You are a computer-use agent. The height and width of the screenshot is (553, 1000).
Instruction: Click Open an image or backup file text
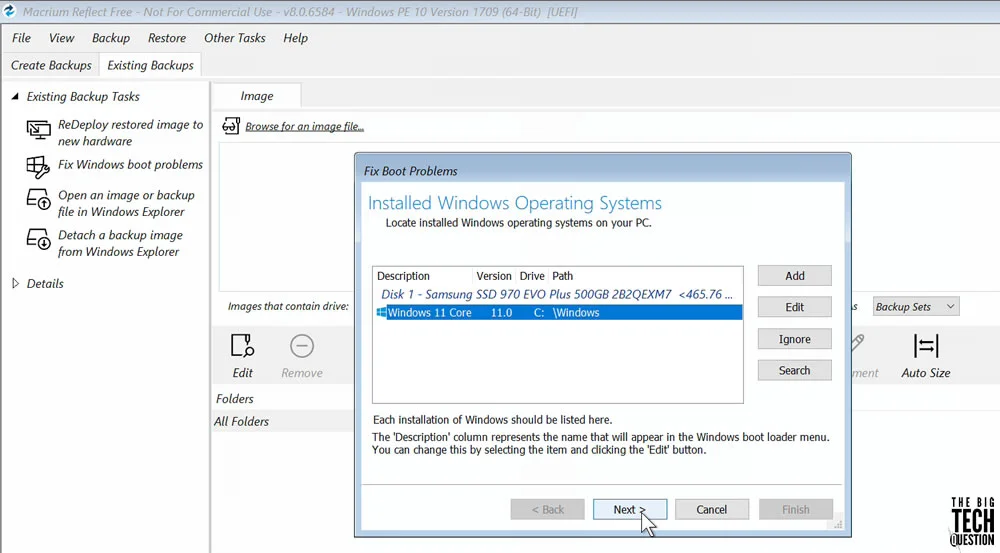(x=126, y=203)
